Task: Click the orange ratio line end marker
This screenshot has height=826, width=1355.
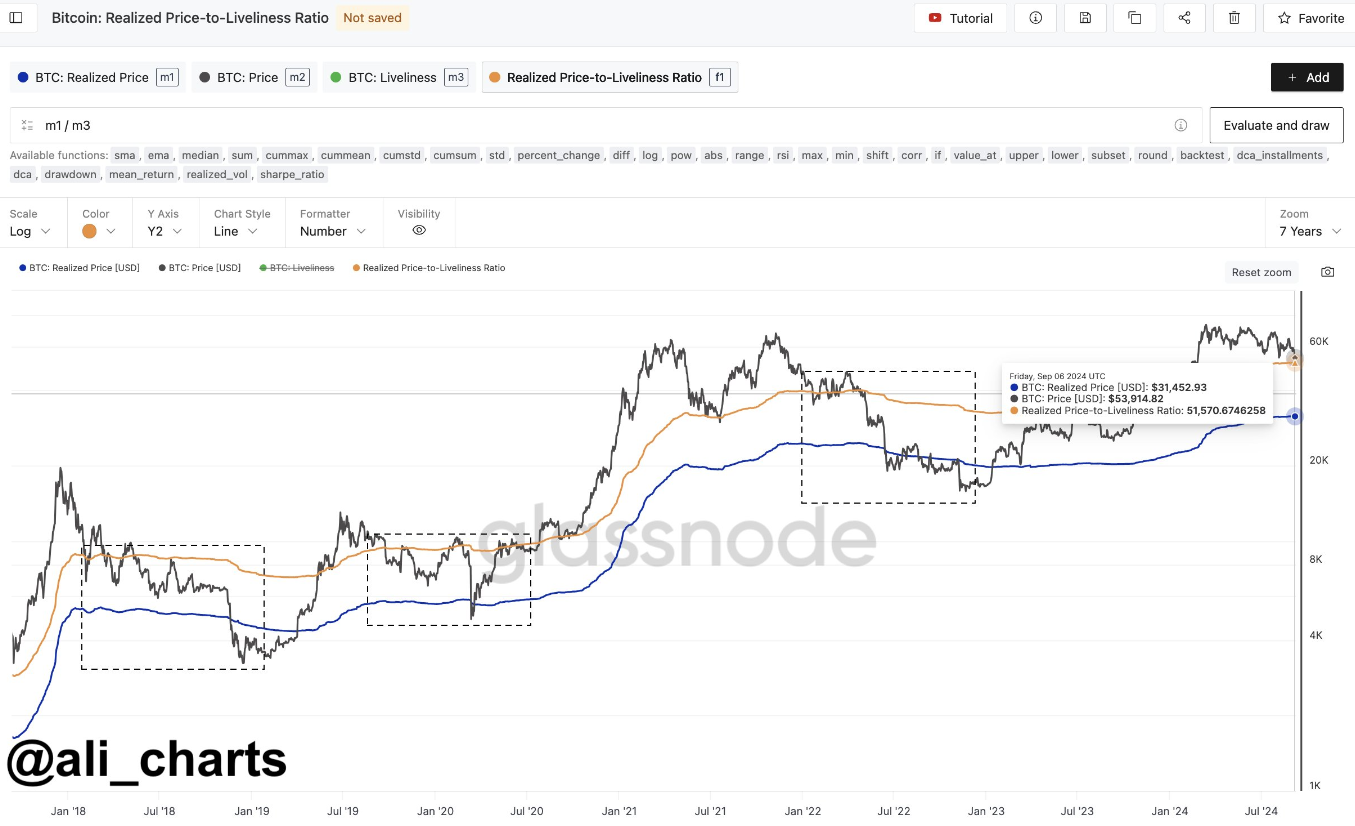Action: coord(1295,361)
